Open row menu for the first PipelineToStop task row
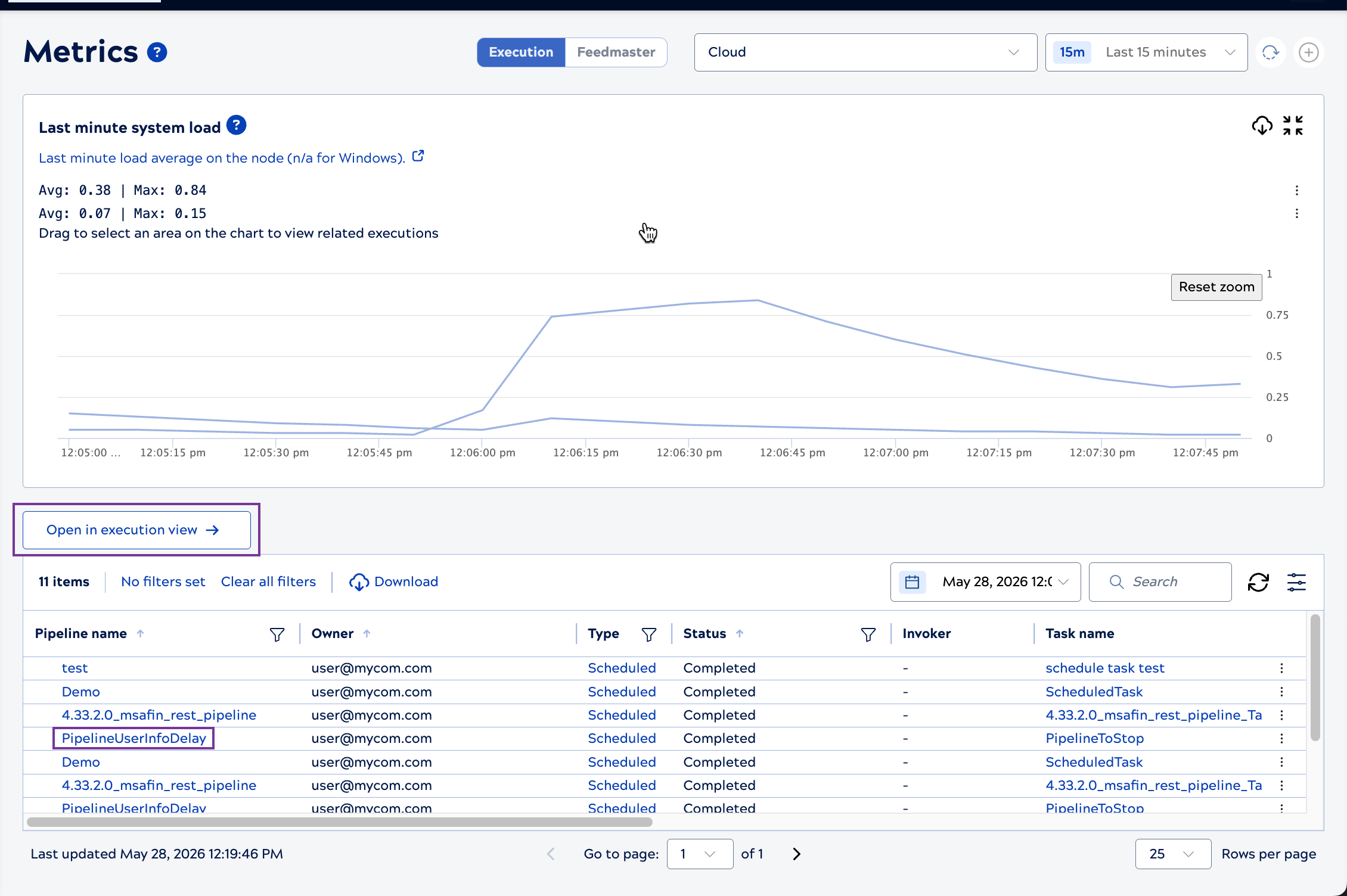This screenshot has width=1347, height=896. coord(1281,739)
